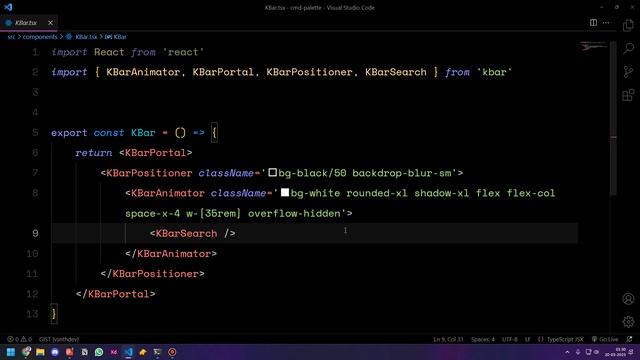Click the editor vertical scrollbar
Viewport: 640px width, 360px height.
[613, 118]
